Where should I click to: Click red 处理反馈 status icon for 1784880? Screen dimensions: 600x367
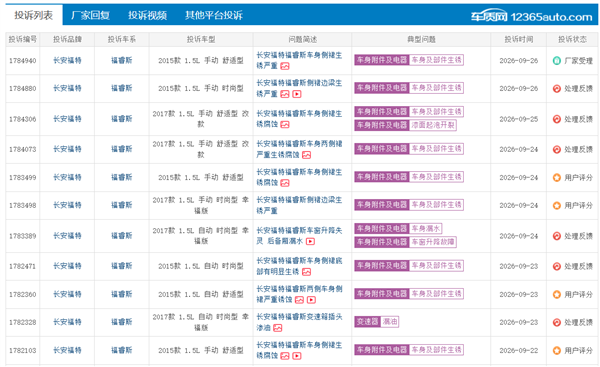pos(557,88)
